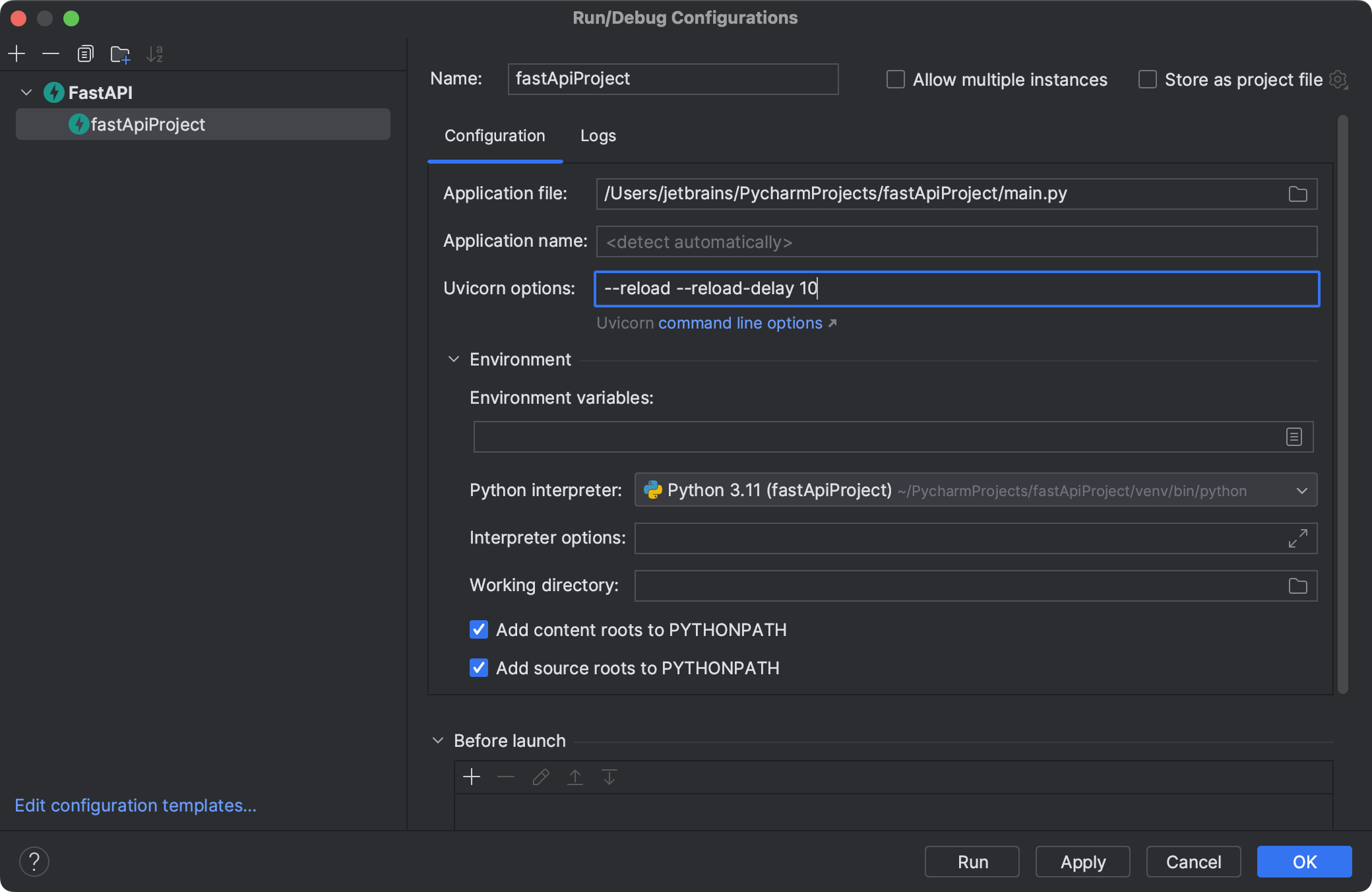Create a new folder for configurations
1372x892 pixels.
point(120,54)
